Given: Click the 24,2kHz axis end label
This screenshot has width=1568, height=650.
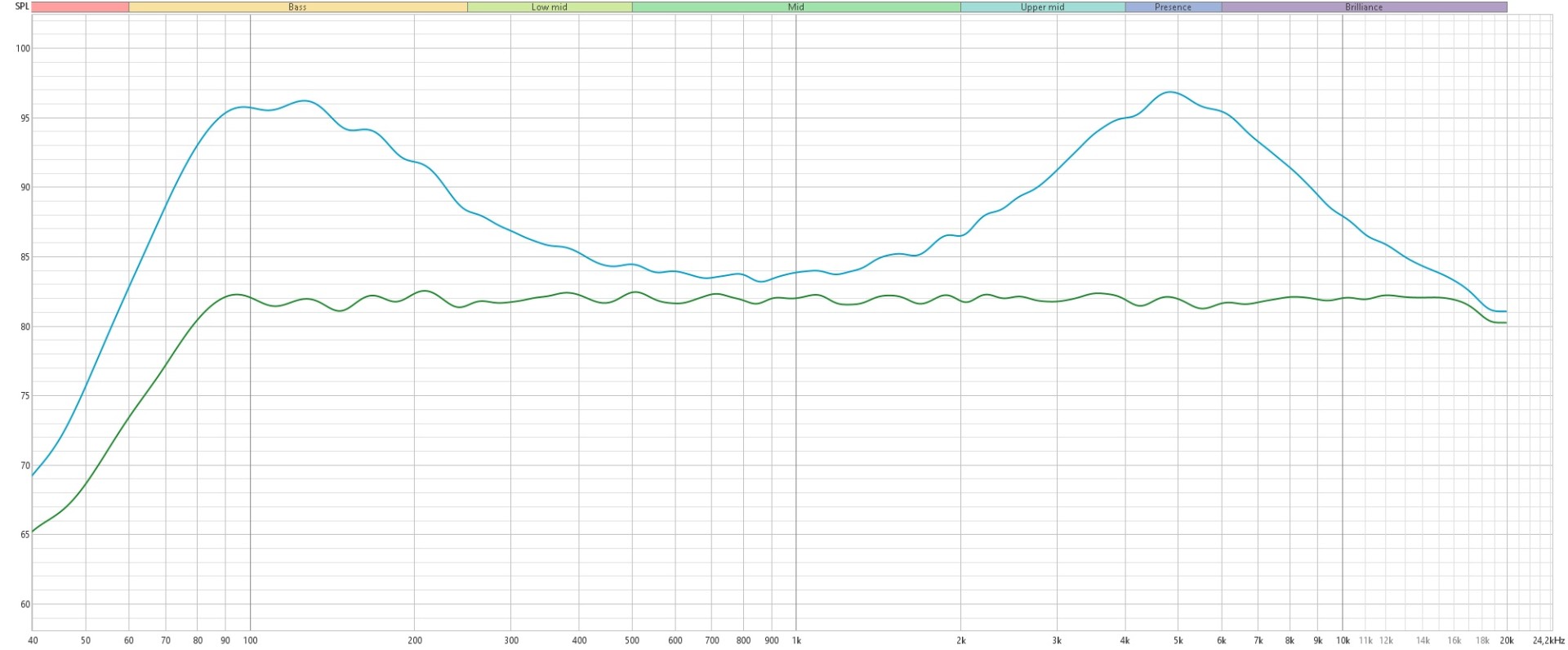Looking at the screenshot, I should (x=1548, y=641).
